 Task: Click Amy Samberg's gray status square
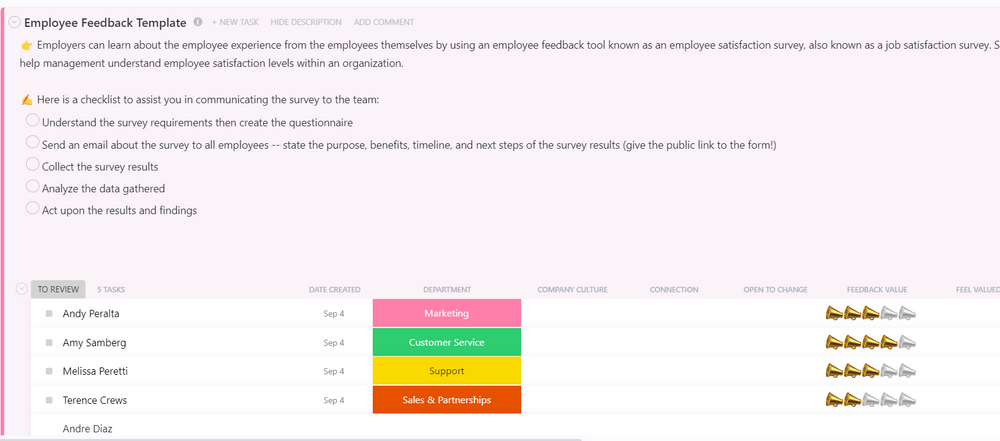(48, 343)
